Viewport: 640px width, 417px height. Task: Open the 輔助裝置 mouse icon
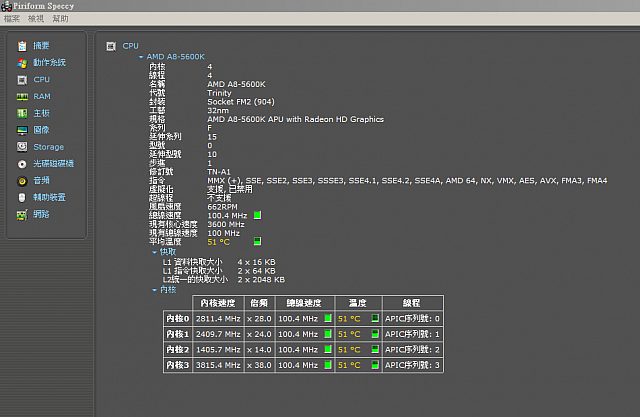click(x=22, y=197)
